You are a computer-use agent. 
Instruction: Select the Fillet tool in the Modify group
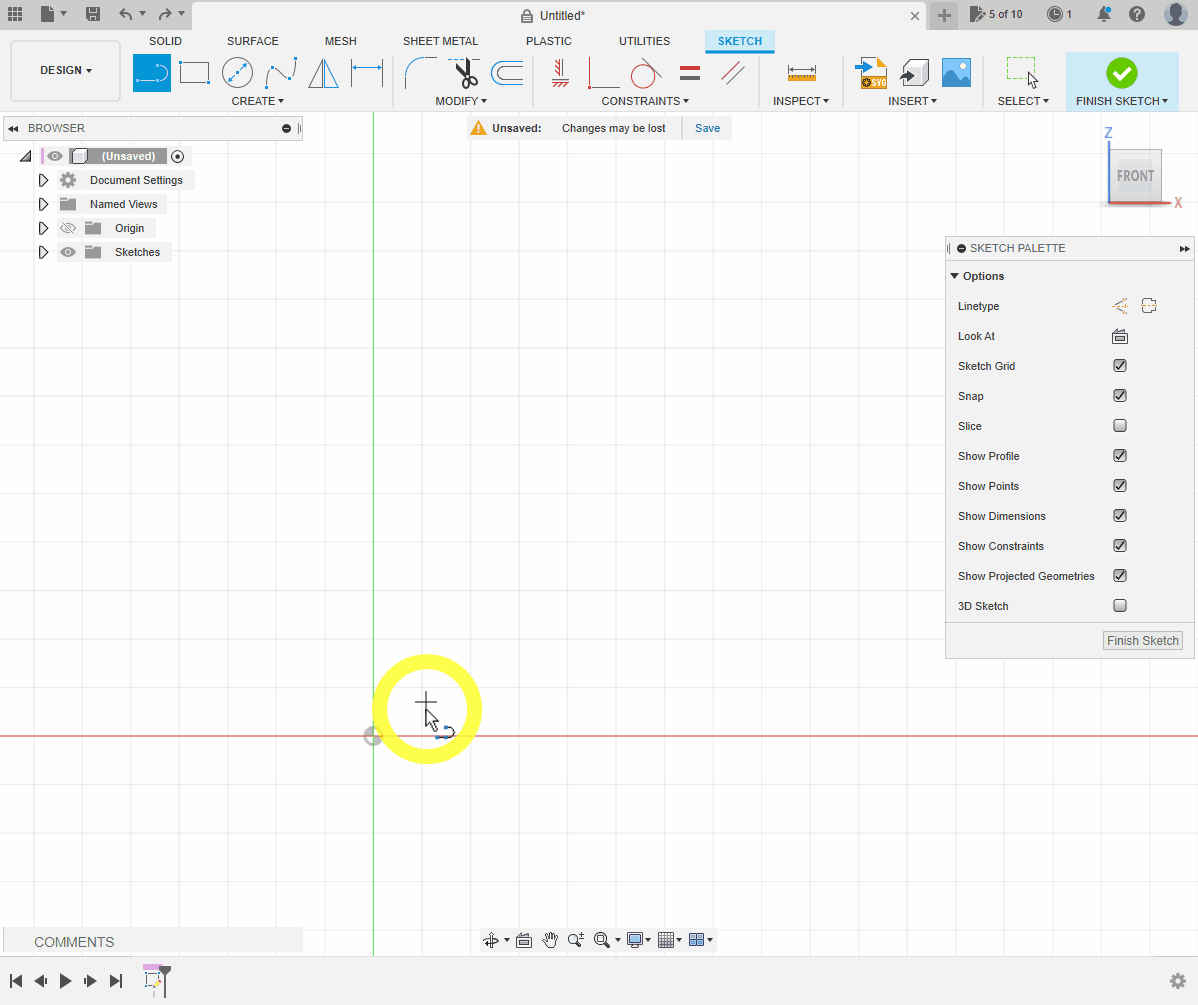[420, 73]
